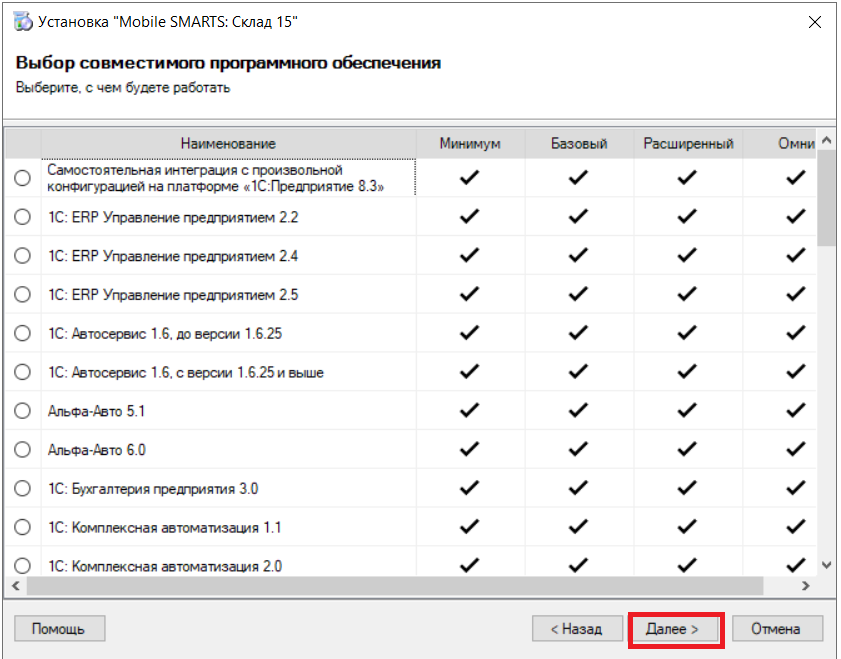Click Омни checkmark in ERP 2.2 row
This screenshot has width=841, height=659.
[x=796, y=217]
